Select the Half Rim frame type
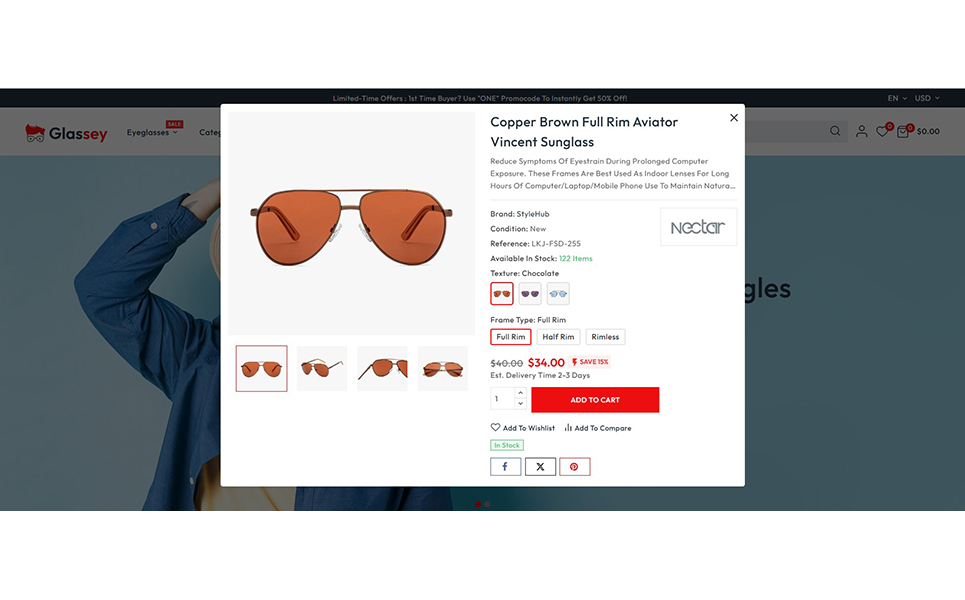 [x=558, y=337]
